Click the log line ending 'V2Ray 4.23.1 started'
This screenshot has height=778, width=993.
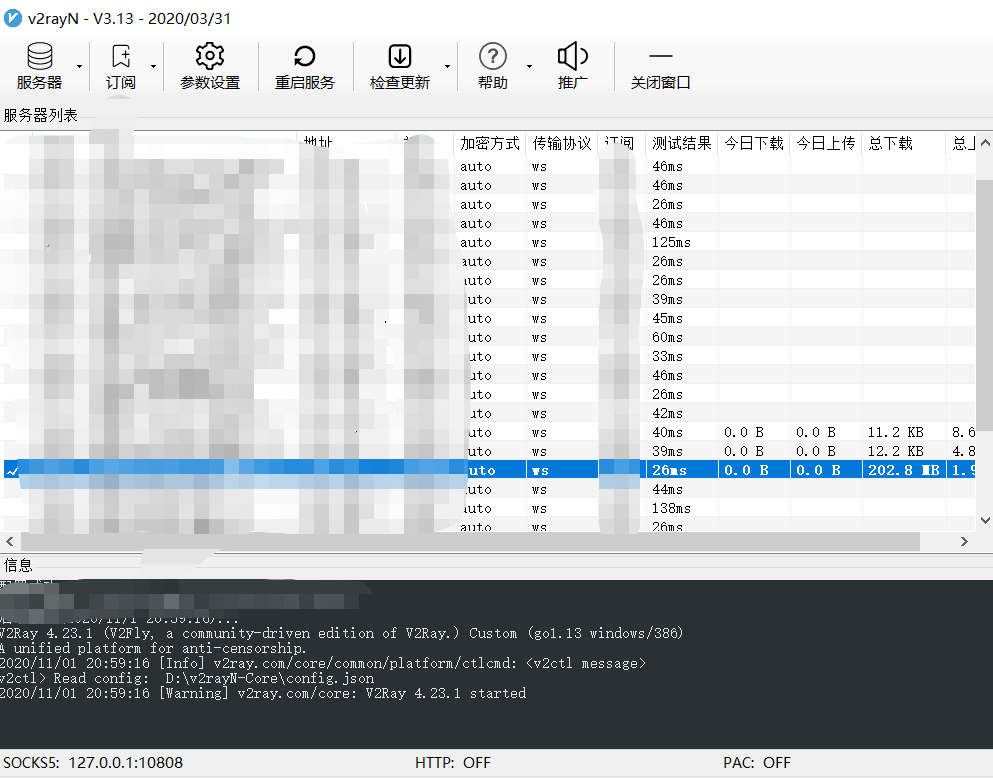click(x=263, y=693)
